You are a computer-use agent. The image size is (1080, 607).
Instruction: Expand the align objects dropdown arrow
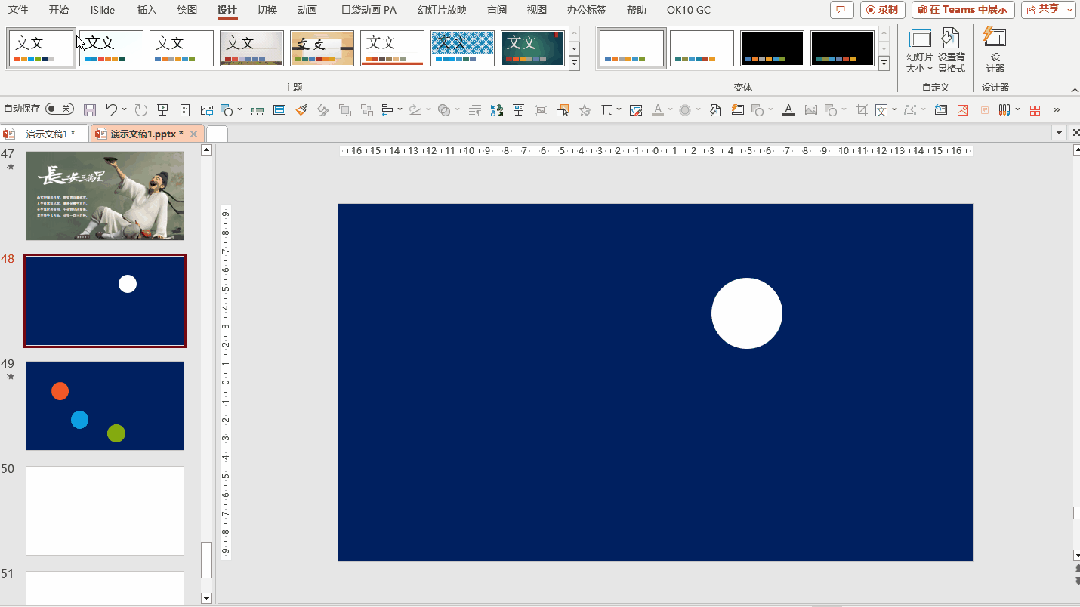(x=400, y=110)
